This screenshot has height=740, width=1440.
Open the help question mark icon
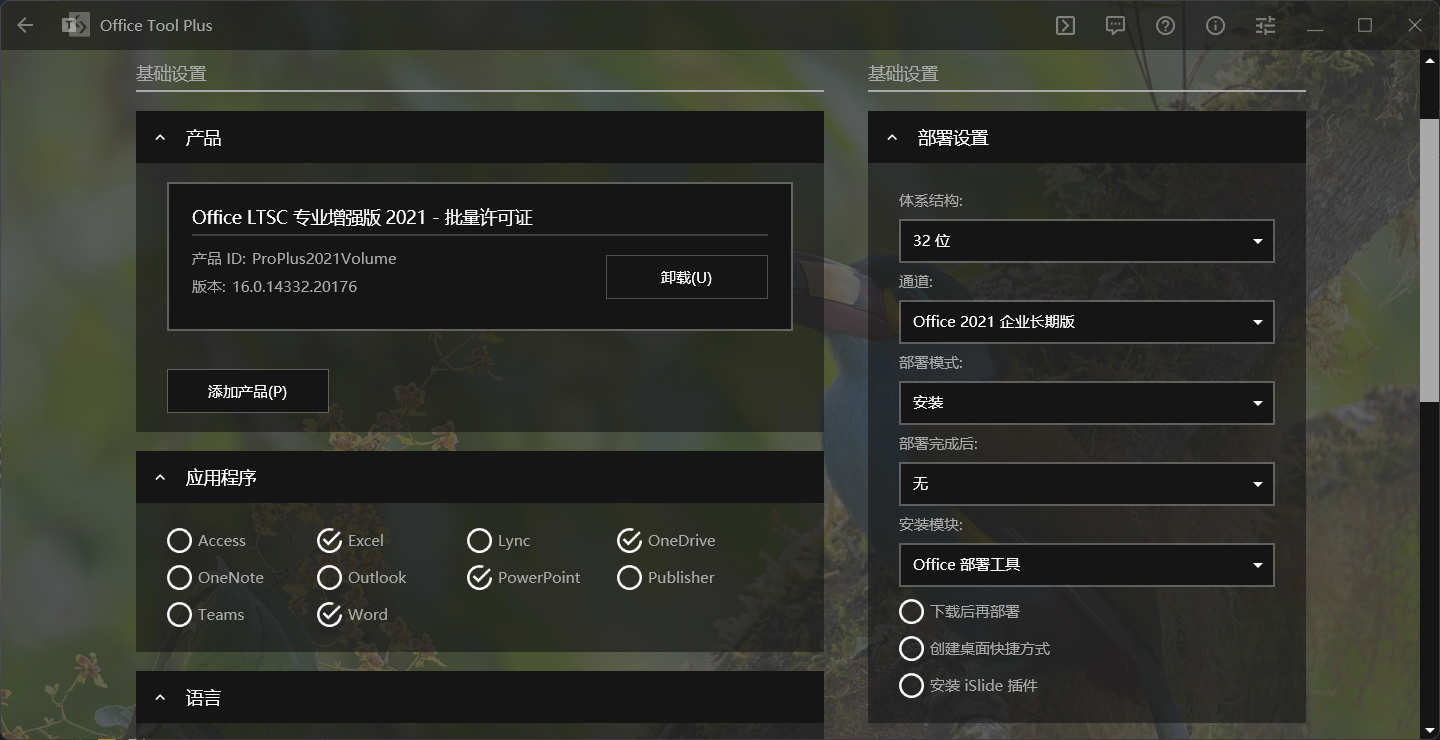[1166, 26]
